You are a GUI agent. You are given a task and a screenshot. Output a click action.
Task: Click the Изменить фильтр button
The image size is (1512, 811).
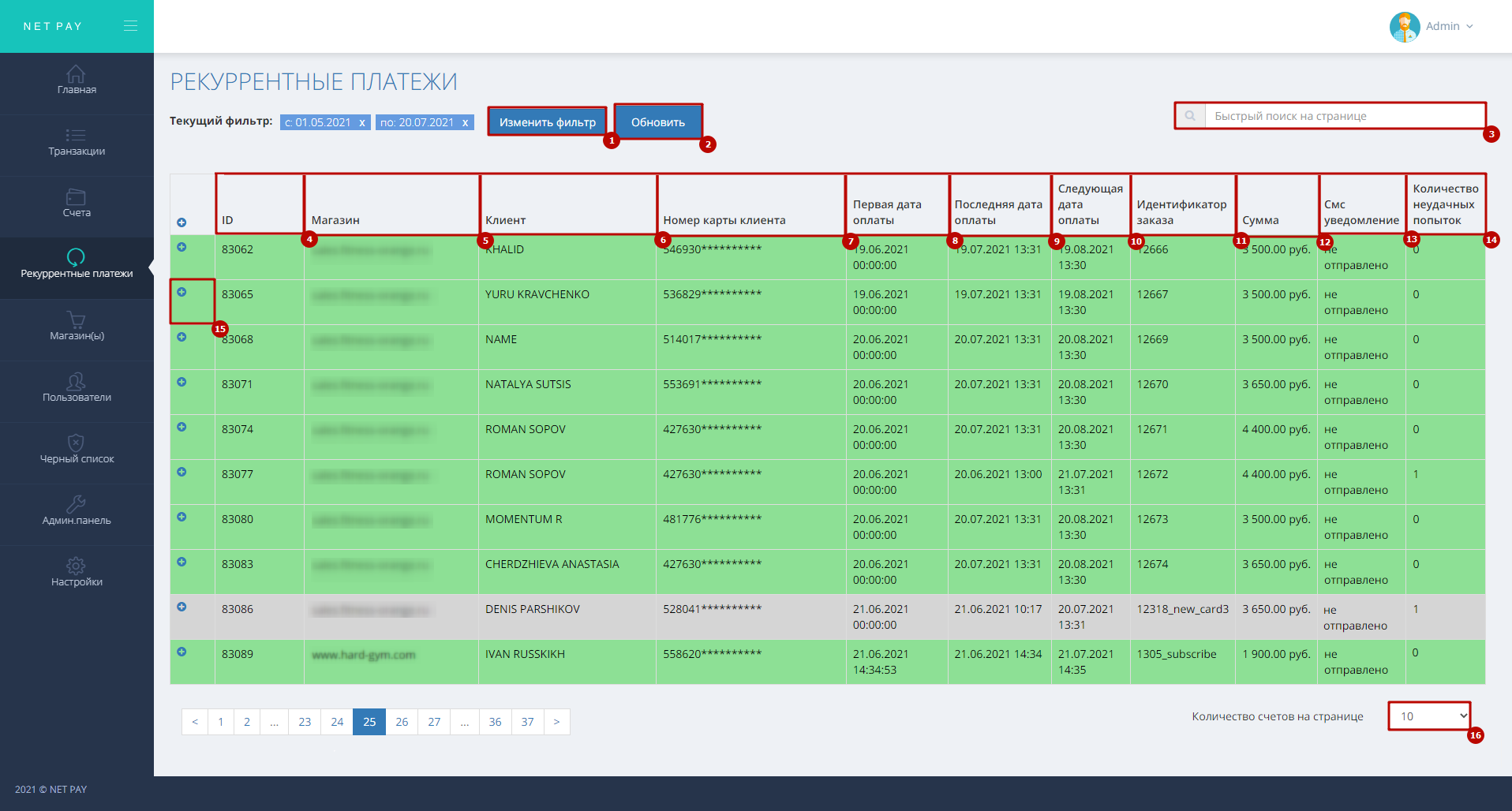tap(547, 122)
